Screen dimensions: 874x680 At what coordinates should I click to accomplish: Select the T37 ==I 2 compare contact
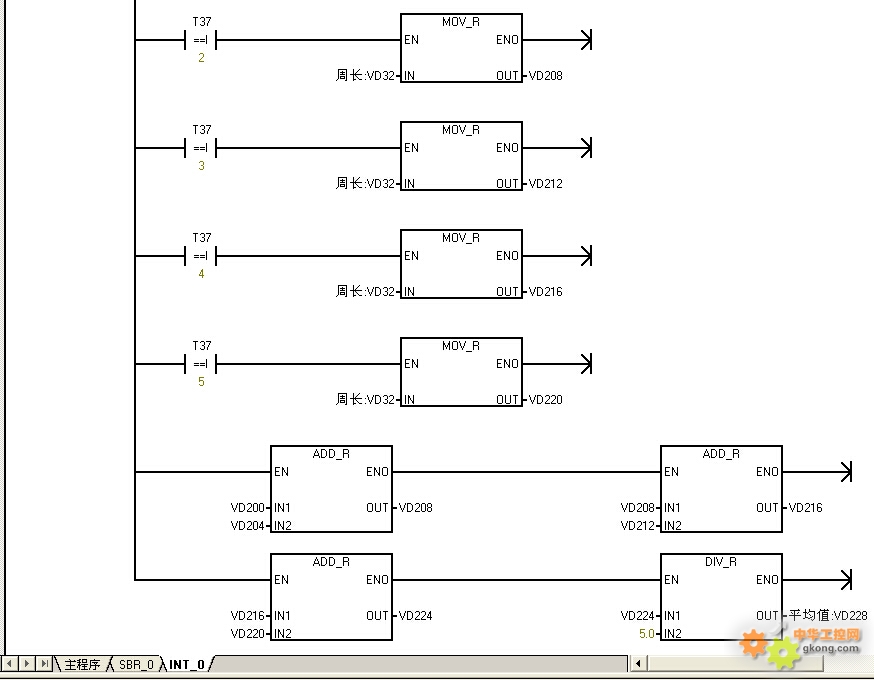point(201,40)
